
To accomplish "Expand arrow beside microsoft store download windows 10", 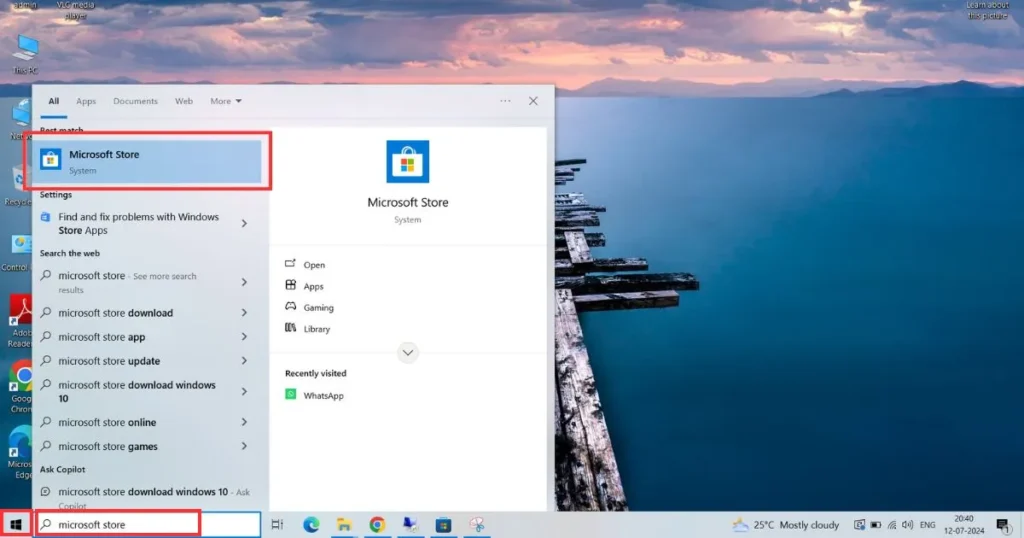I will click(244, 392).
